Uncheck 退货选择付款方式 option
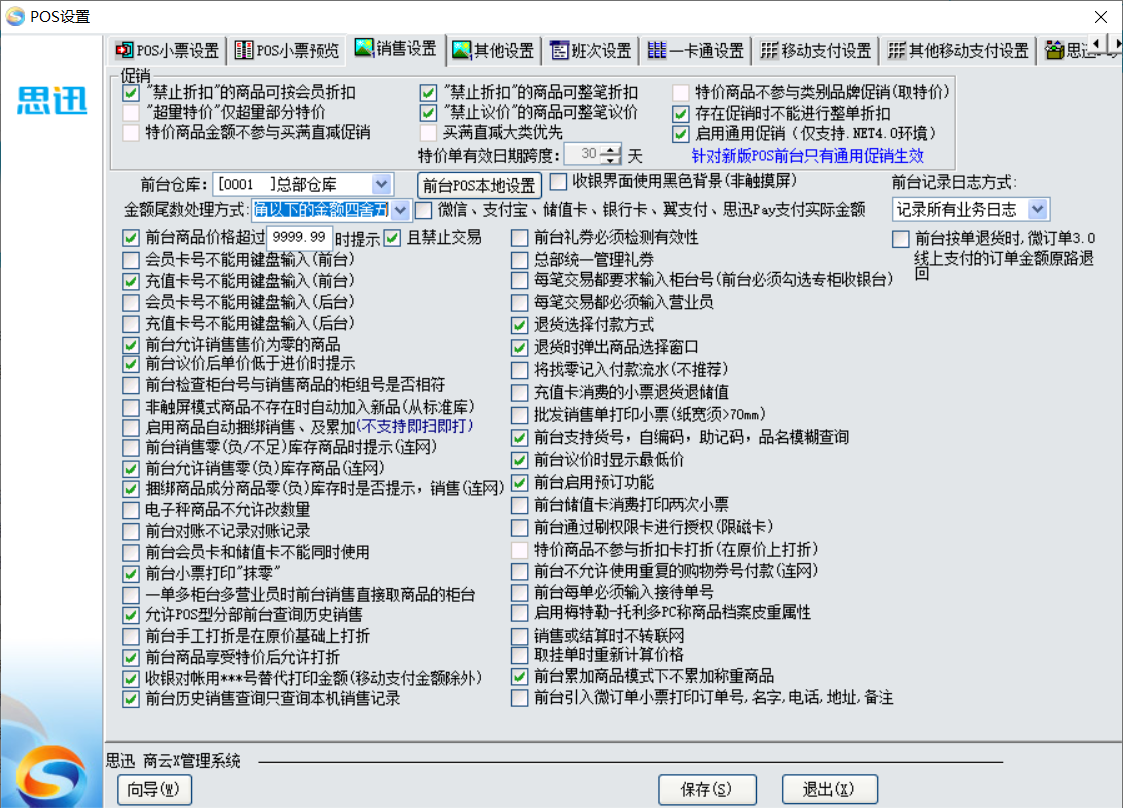1123x808 pixels. coord(519,325)
